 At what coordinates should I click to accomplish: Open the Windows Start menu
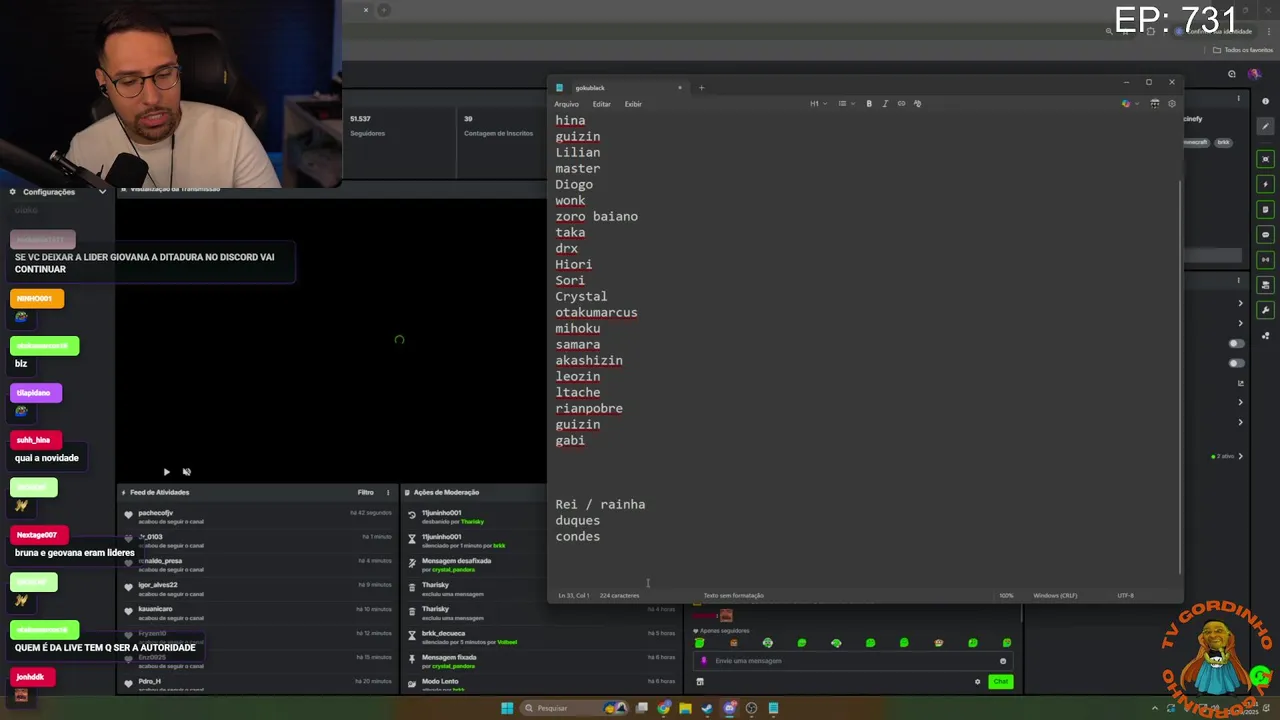point(507,708)
